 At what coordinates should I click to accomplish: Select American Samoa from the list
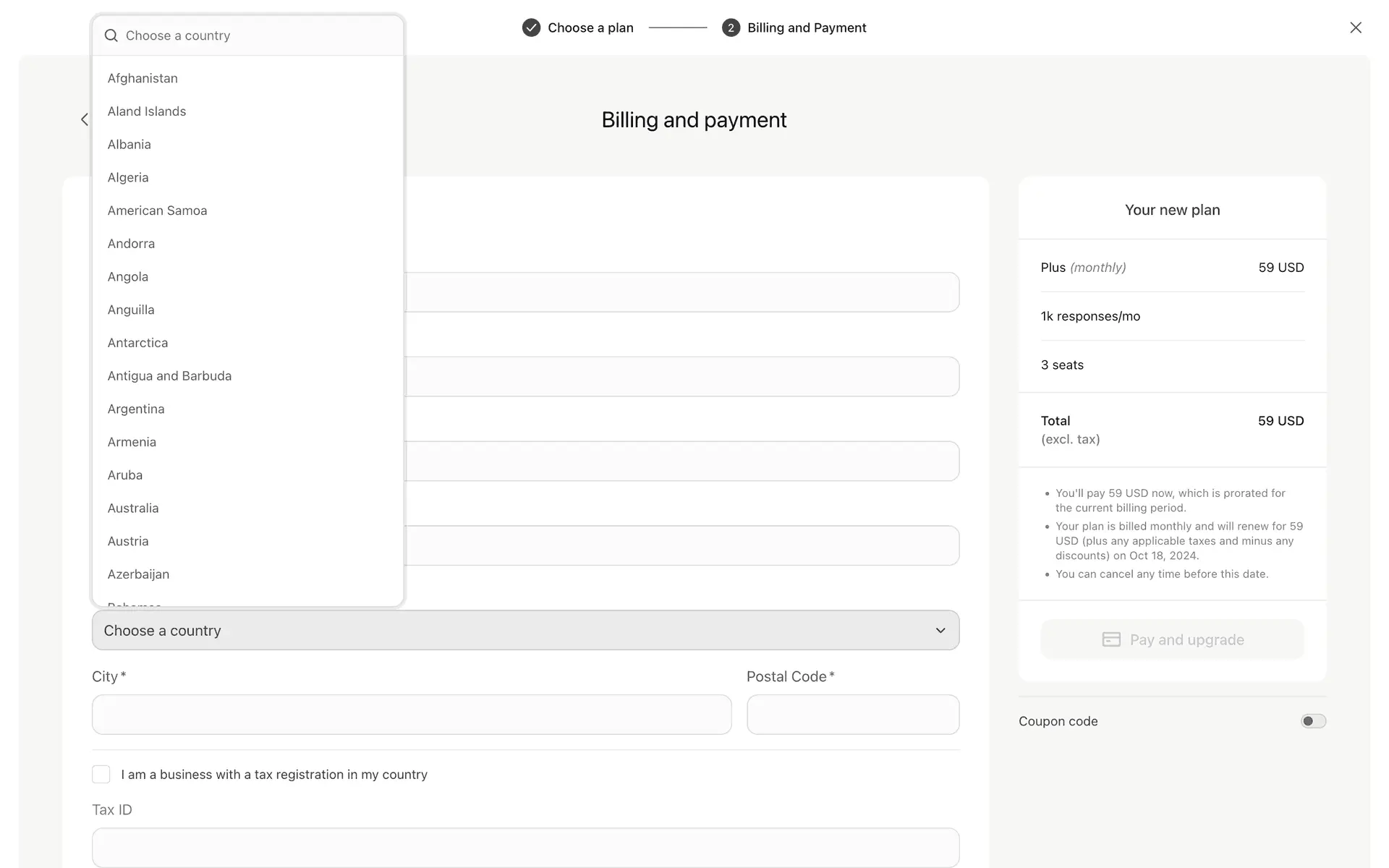(157, 210)
